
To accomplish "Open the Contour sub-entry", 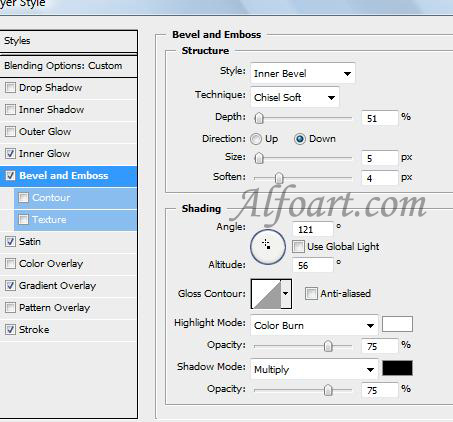I will (x=75, y=198).
